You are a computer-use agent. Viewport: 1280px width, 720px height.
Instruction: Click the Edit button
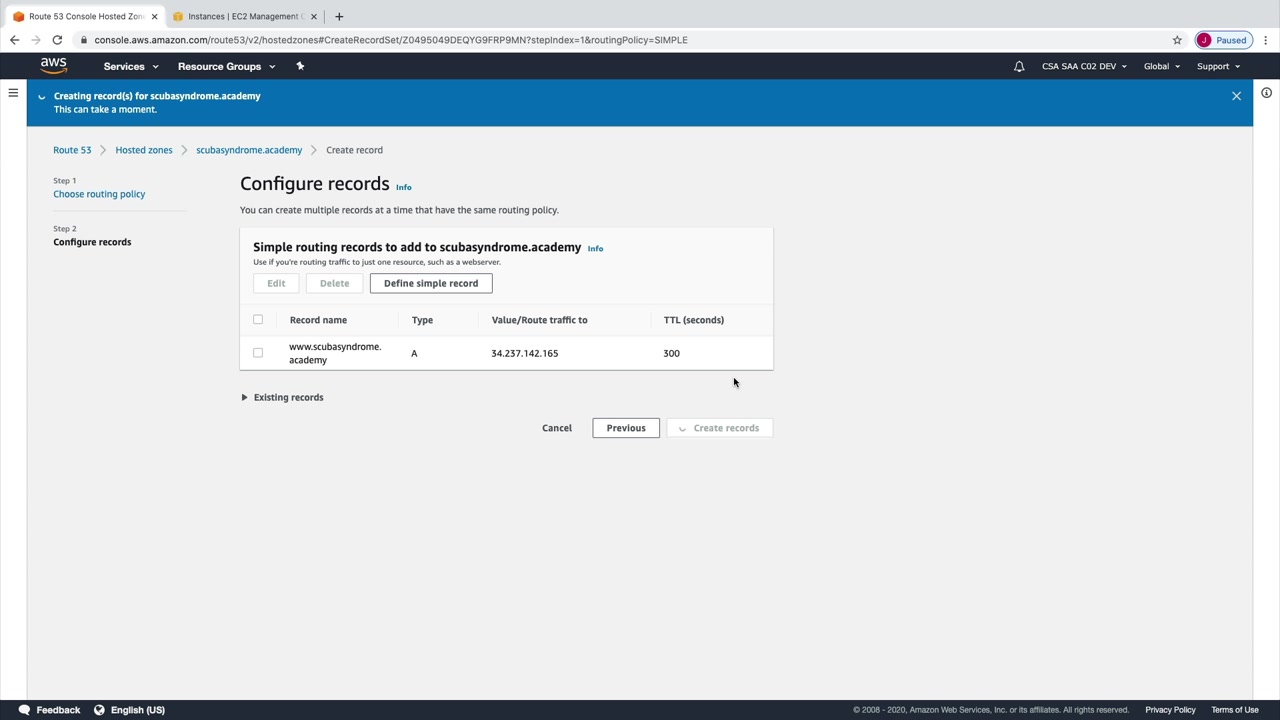276,283
